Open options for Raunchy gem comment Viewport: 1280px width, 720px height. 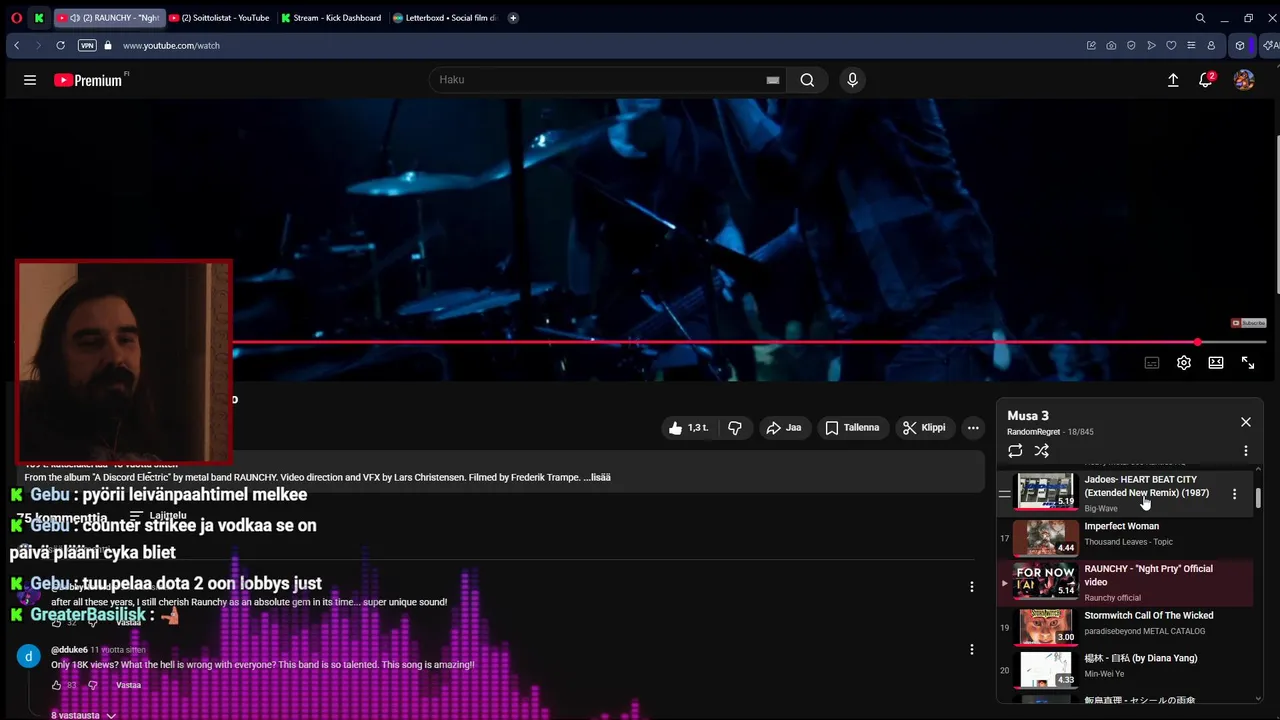pyautogui.click(x=972, y=587)
